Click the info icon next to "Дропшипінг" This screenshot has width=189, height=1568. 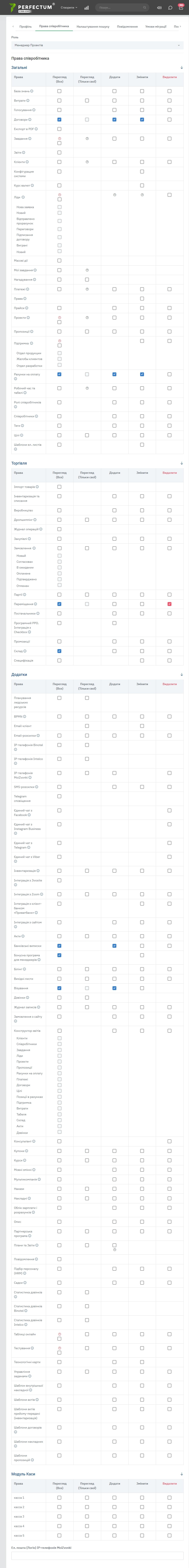point(35,520)
